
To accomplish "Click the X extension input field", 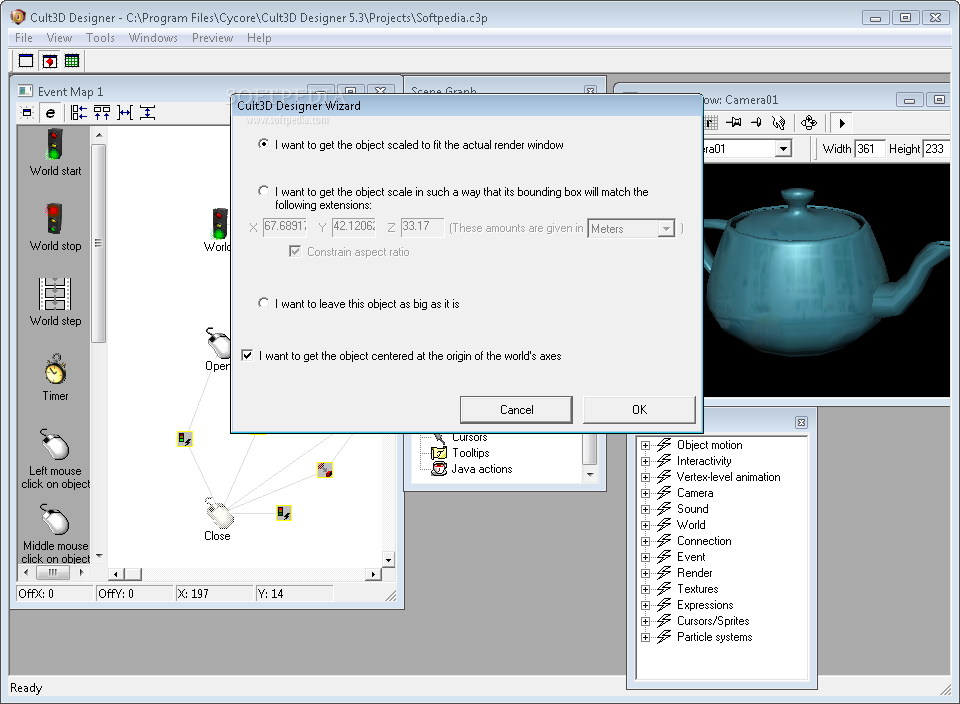I will pyautogui.click(x=285, y=227).
